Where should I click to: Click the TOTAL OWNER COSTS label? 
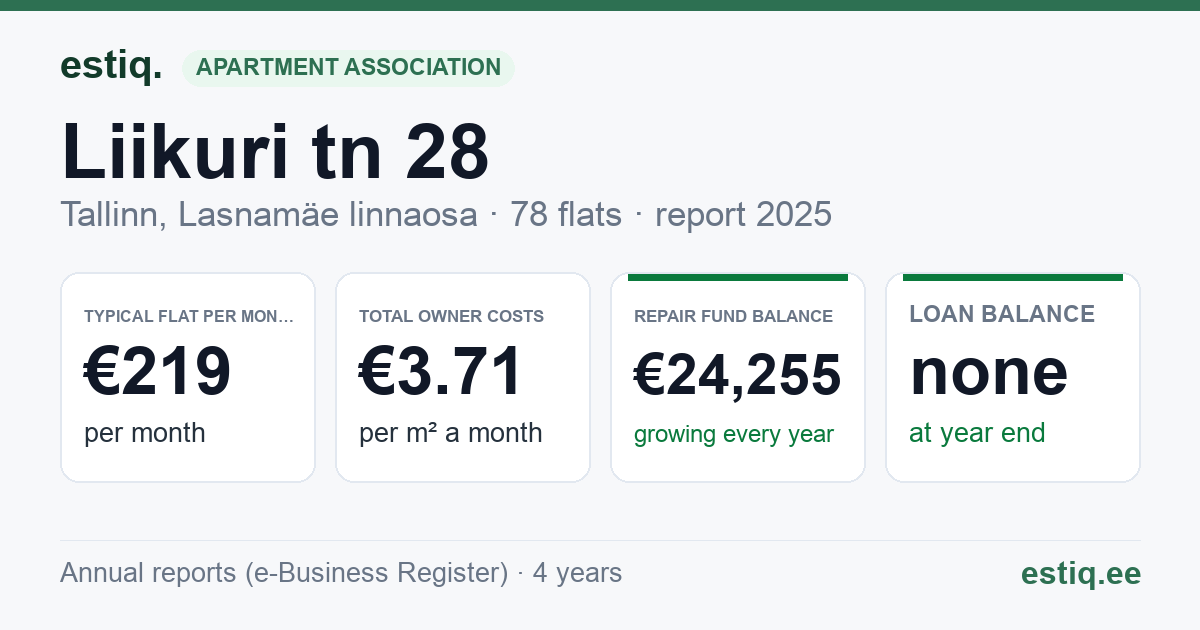(451, 316)
